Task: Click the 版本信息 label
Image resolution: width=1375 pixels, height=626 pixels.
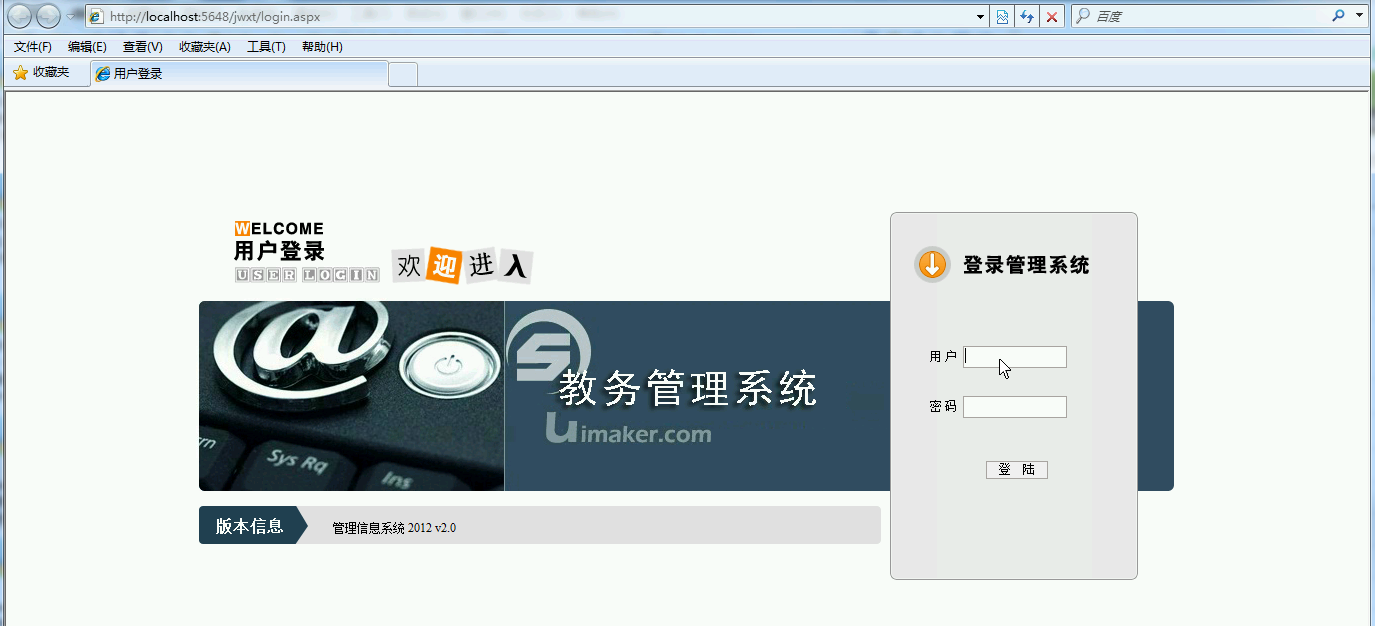Action: [x=250, y=526]
